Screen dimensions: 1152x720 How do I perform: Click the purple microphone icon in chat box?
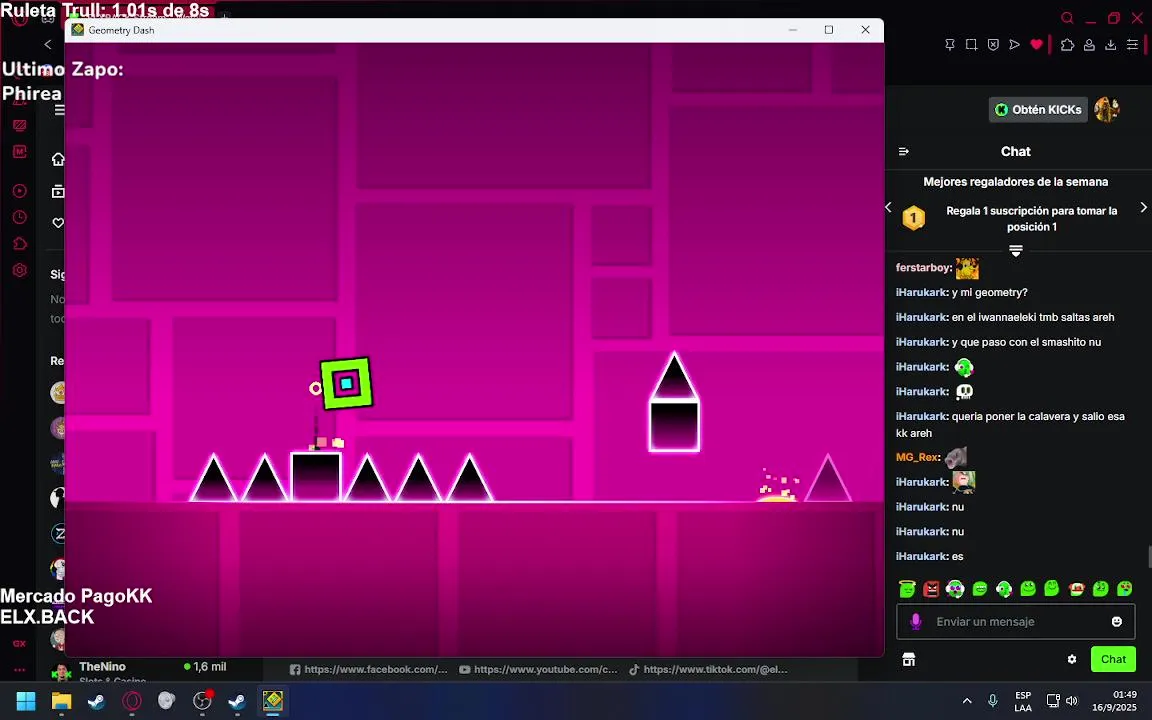pyautogui.click(x=915, y=622)
